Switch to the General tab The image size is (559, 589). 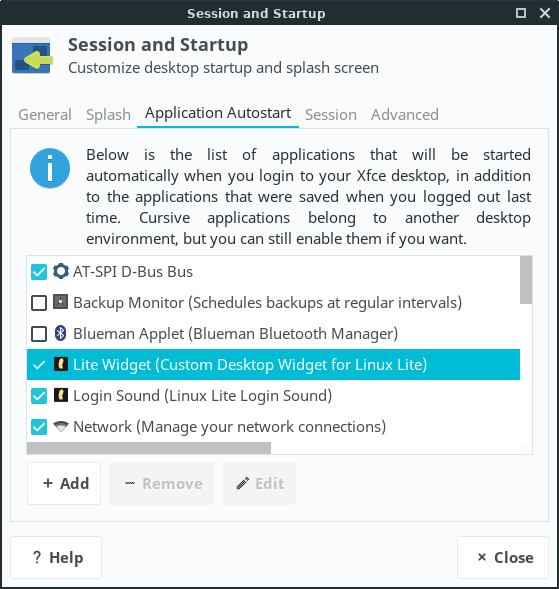pyautogui.click(x=45, y=115)
